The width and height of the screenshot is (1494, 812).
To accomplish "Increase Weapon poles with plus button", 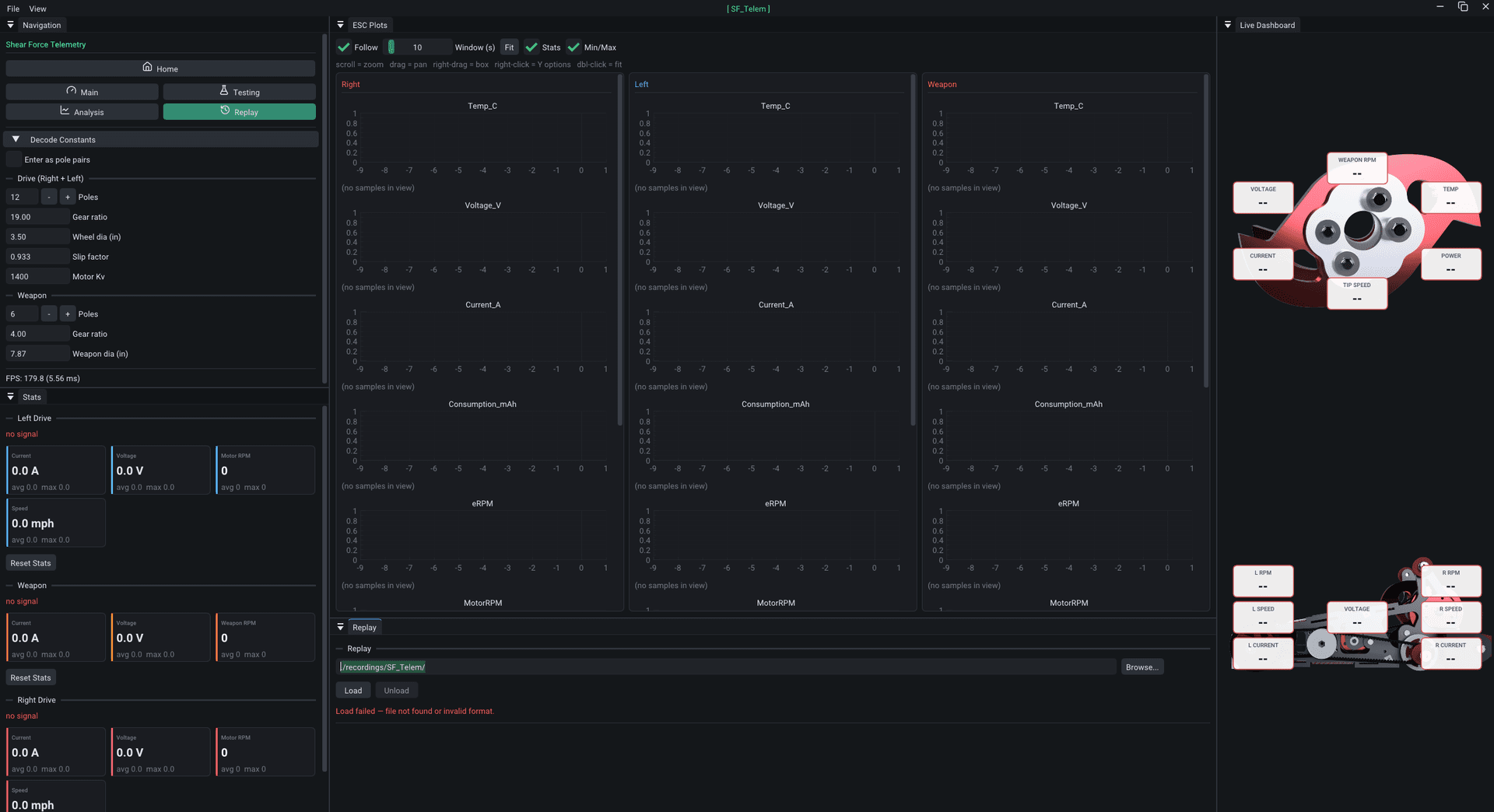I will click(68, 314).
